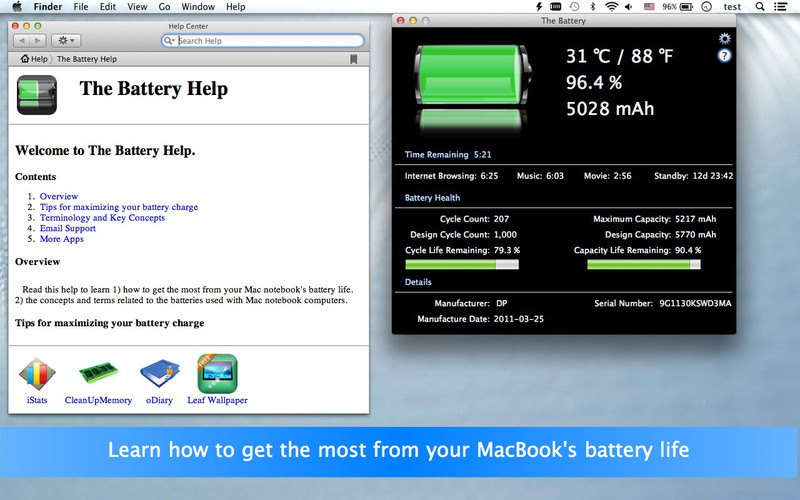Image resolution: width=800 pixels, height=500 pixels.
Task: Open Terminology and Key Concepts link
Action: (x=103, y=218)
